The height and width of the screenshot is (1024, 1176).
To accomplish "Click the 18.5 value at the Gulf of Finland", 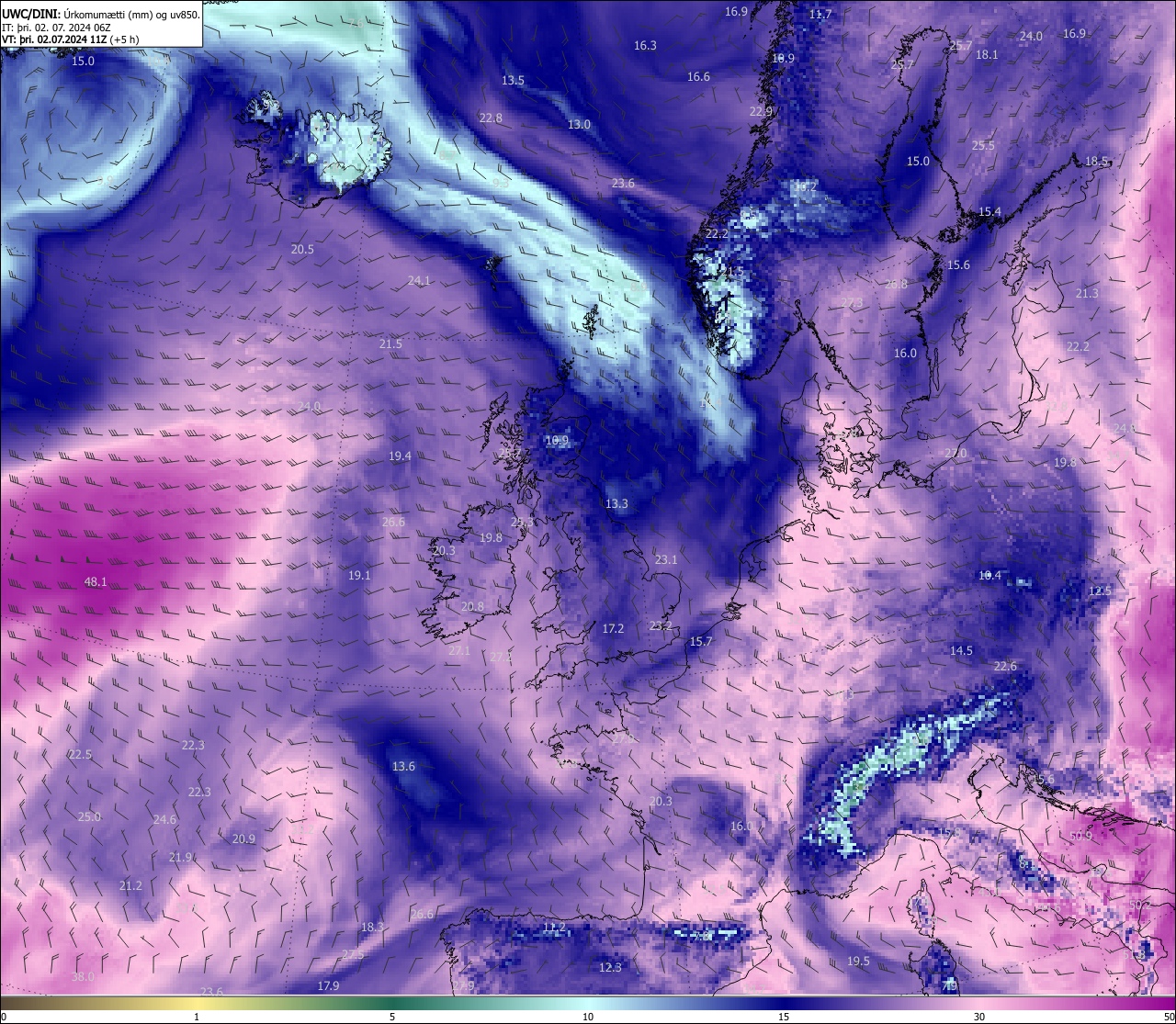I will [x=1097, y=162].
